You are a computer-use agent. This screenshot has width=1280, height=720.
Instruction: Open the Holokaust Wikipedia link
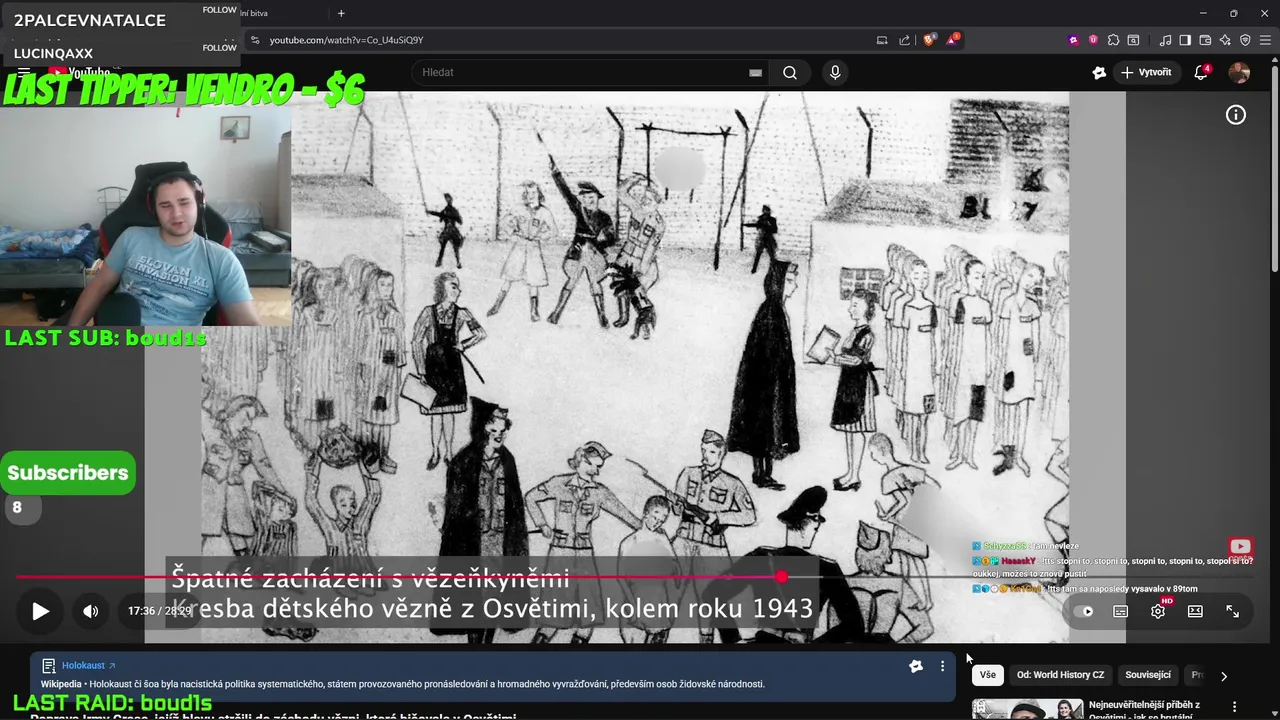tap(88, 665)
